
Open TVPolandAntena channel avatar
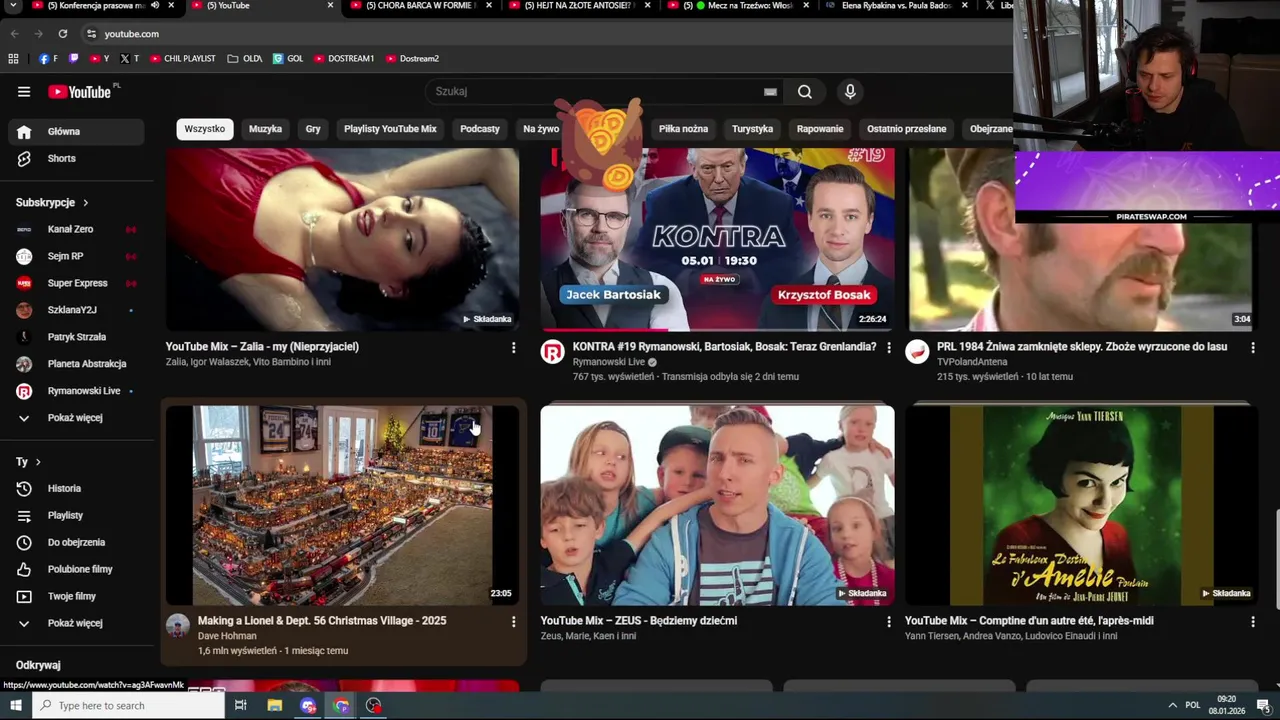917,351
